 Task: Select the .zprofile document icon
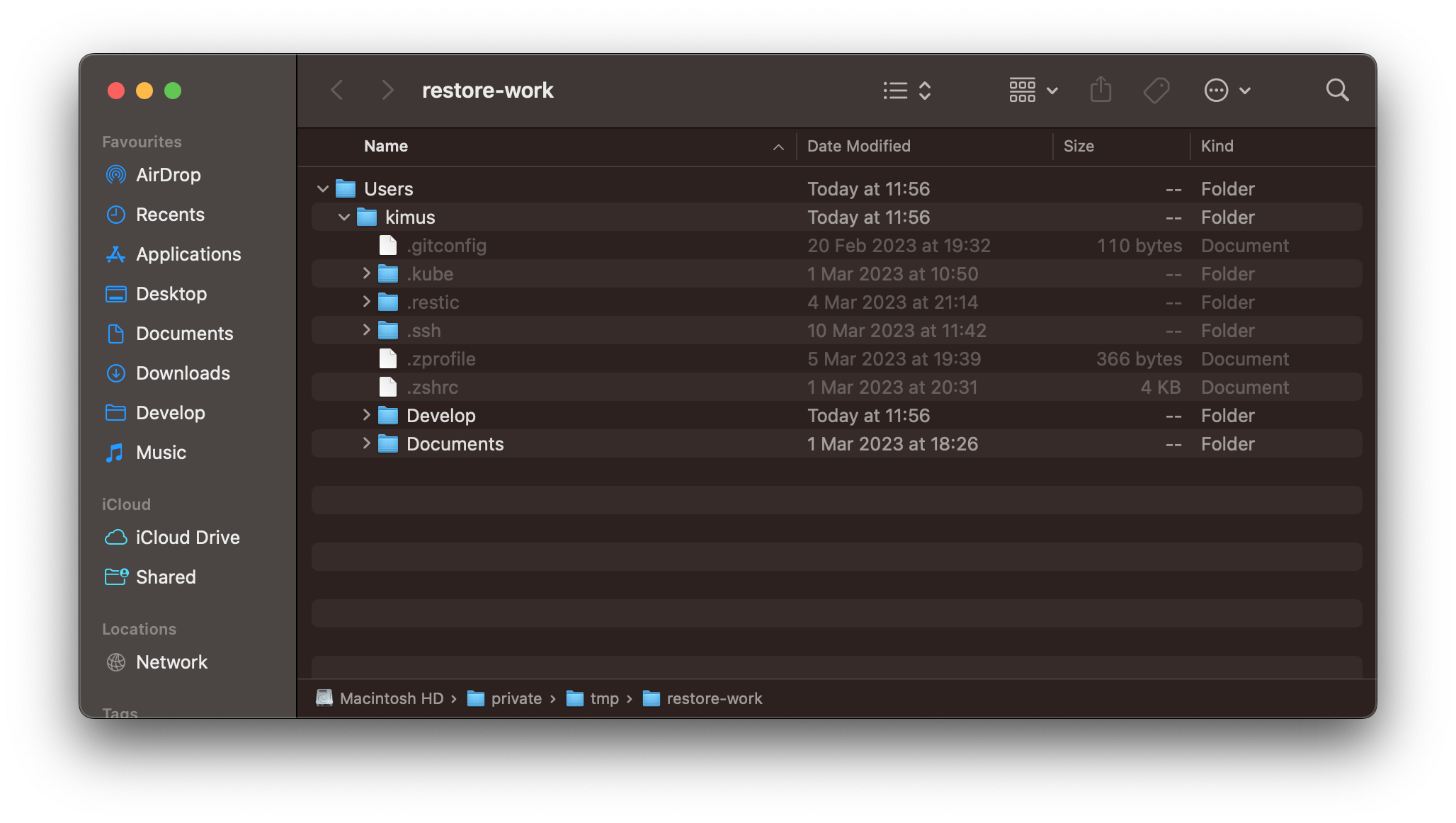387,358
